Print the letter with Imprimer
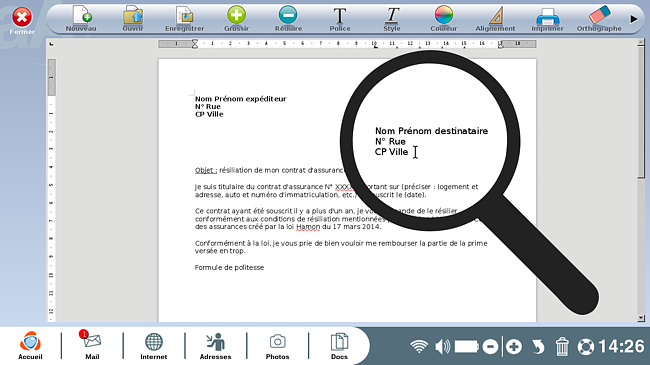Image resolution: width=650 pixels, height=365 pixels. pyautogui.click(x=547, y=19)
